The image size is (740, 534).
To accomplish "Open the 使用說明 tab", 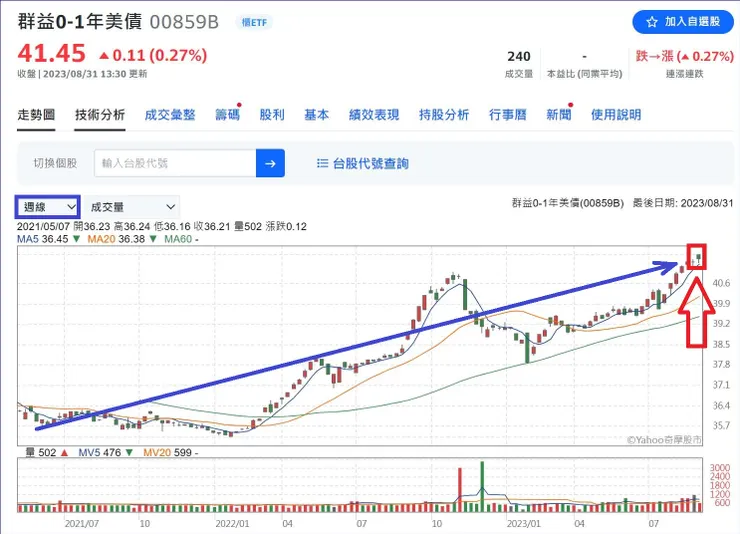I will 616,115.
